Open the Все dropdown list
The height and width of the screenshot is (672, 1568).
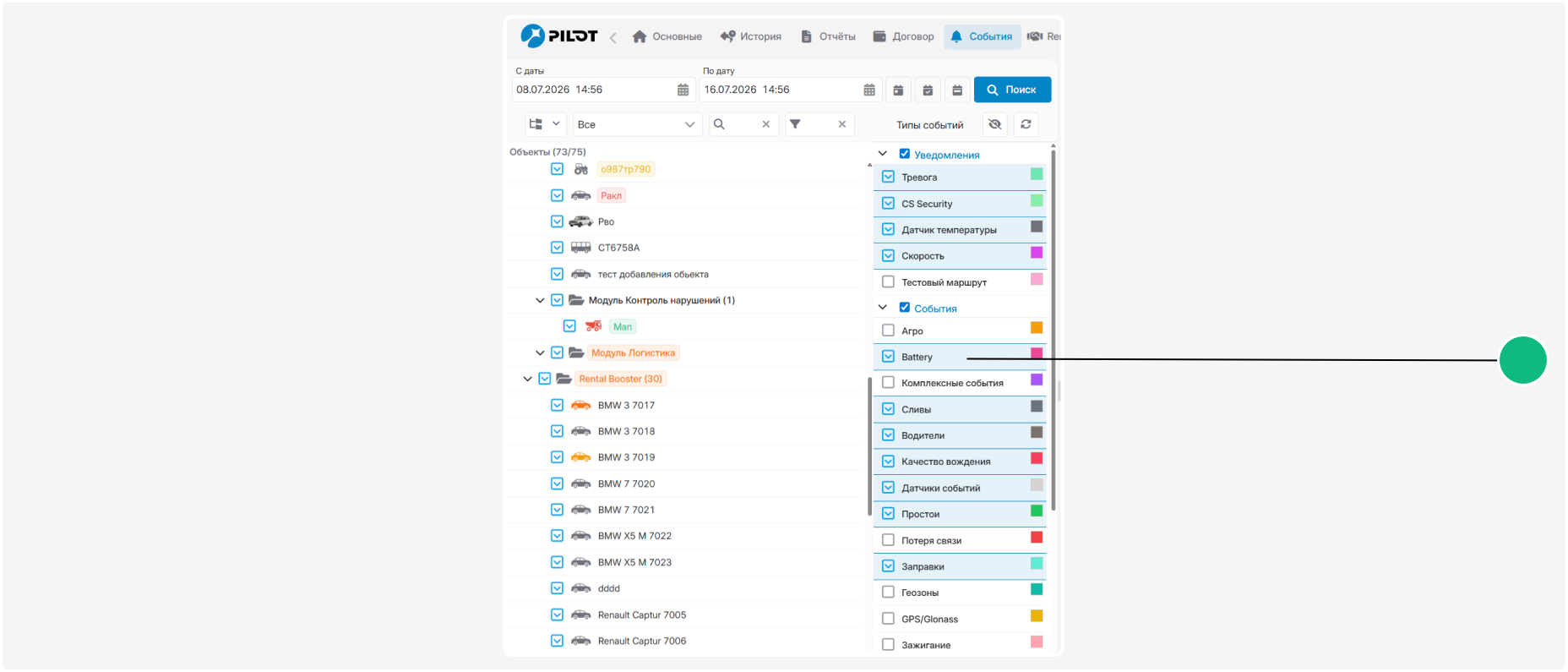[x=637, y=124]
